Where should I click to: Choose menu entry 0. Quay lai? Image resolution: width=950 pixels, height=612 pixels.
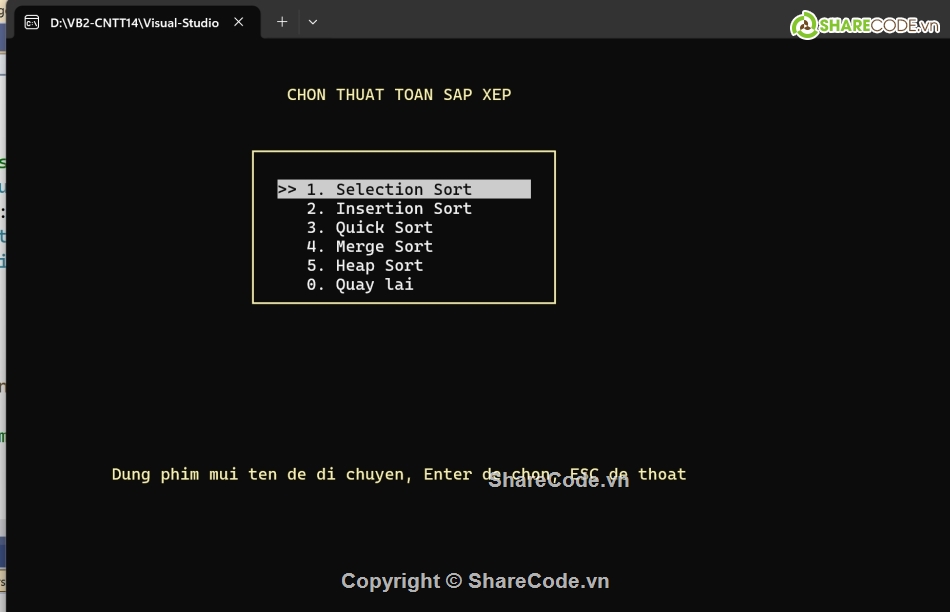click(x=360, y=284)
